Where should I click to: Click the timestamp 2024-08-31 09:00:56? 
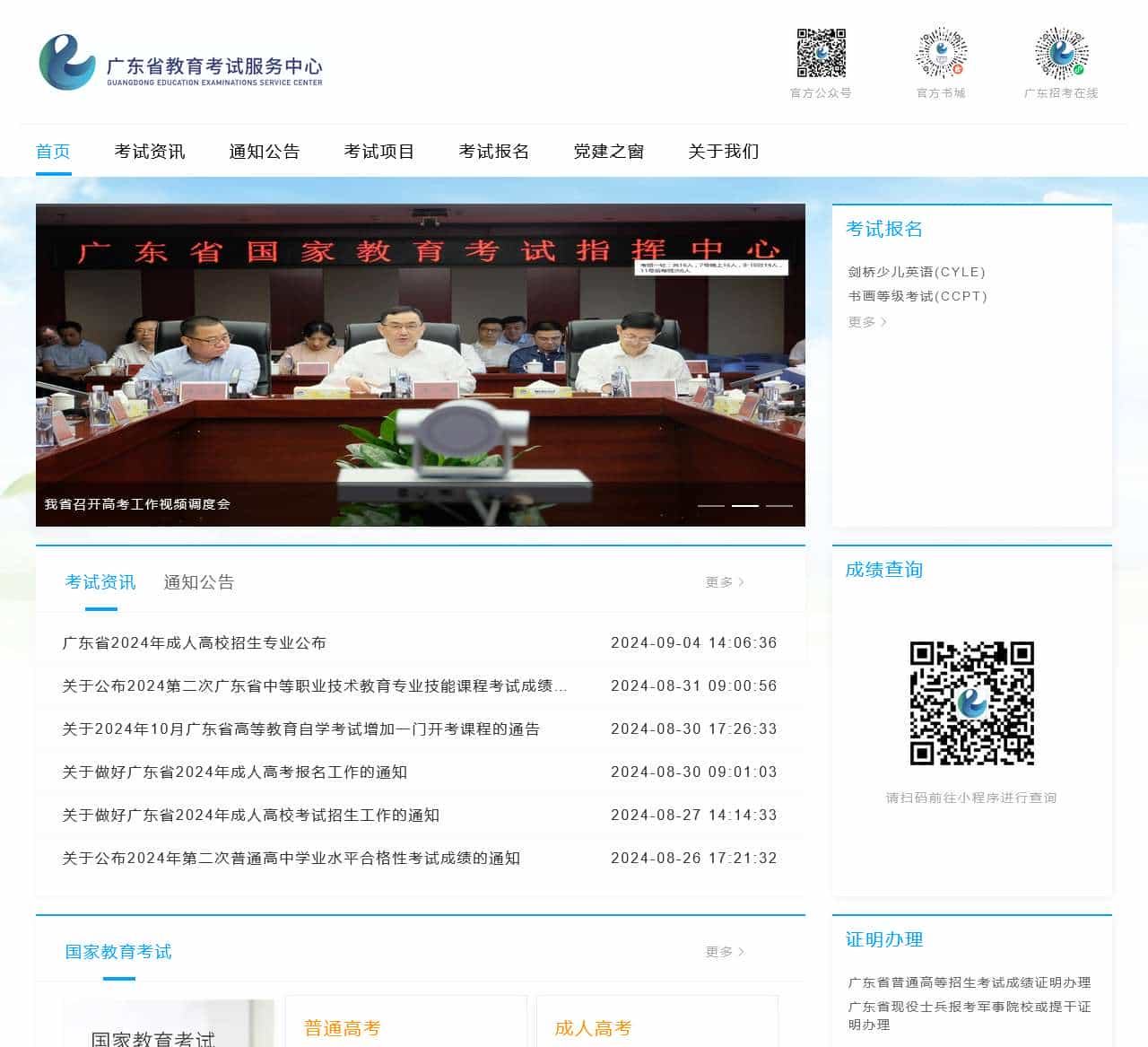tap(694, 685)
